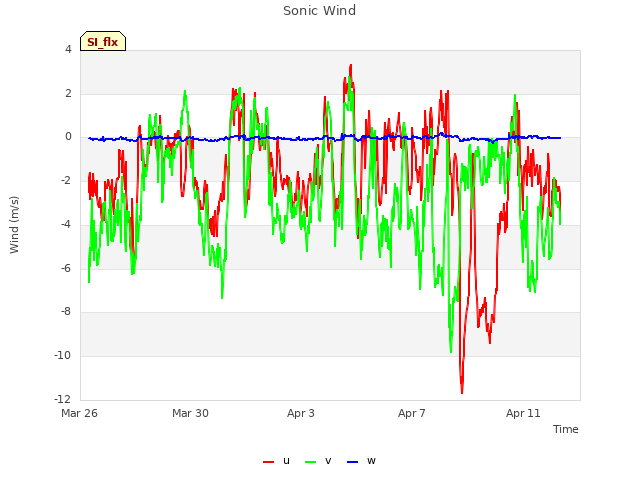This screenshot has height=480, width=640.
Task: Click the 0 y-axis tick label
Action: [x=68, y=137]
